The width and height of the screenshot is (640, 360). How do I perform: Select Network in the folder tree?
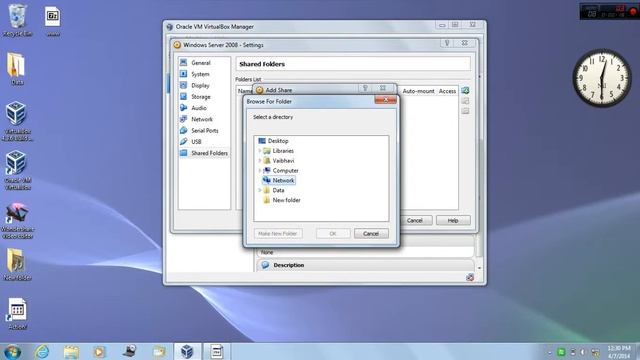(x=283, y=180)
